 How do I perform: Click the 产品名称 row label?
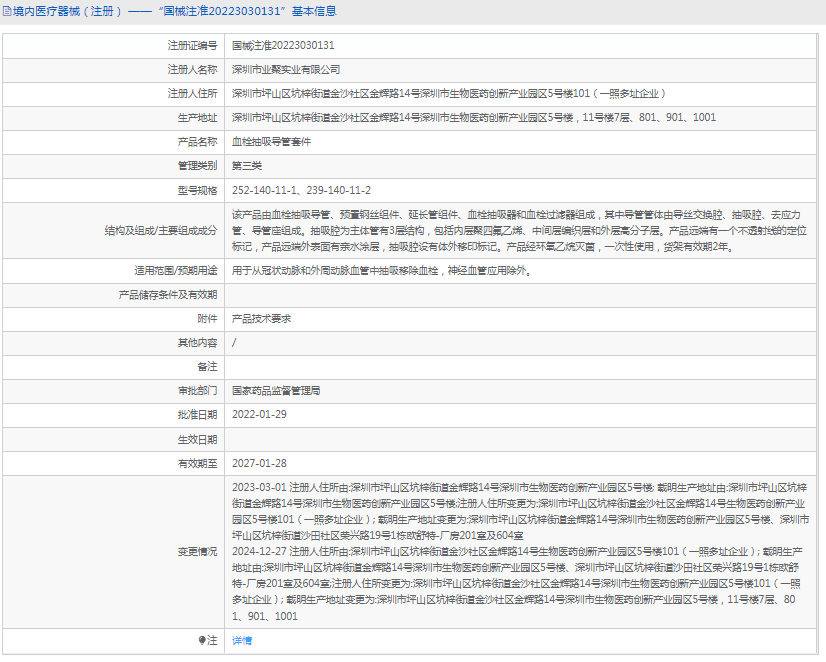(197, 142)
